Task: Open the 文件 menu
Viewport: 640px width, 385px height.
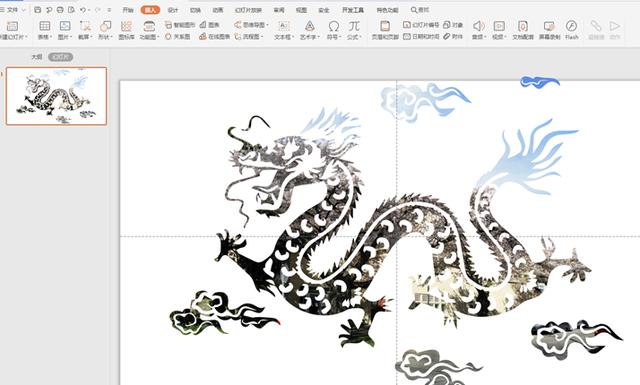Action: (12, 9)
